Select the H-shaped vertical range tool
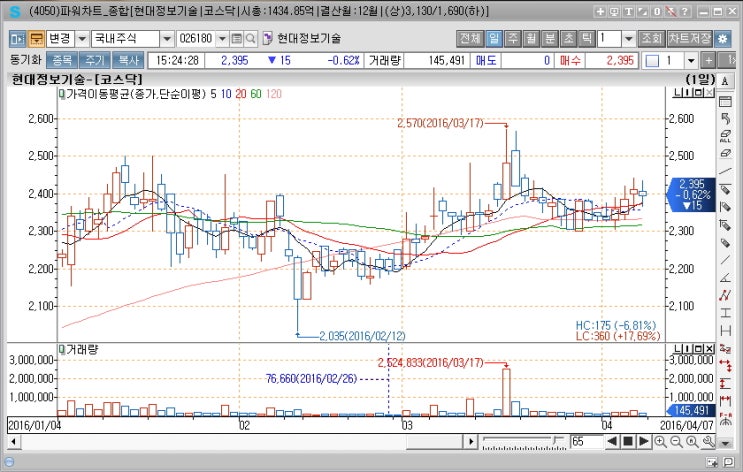Screen dimensions: 743x472 725,330
